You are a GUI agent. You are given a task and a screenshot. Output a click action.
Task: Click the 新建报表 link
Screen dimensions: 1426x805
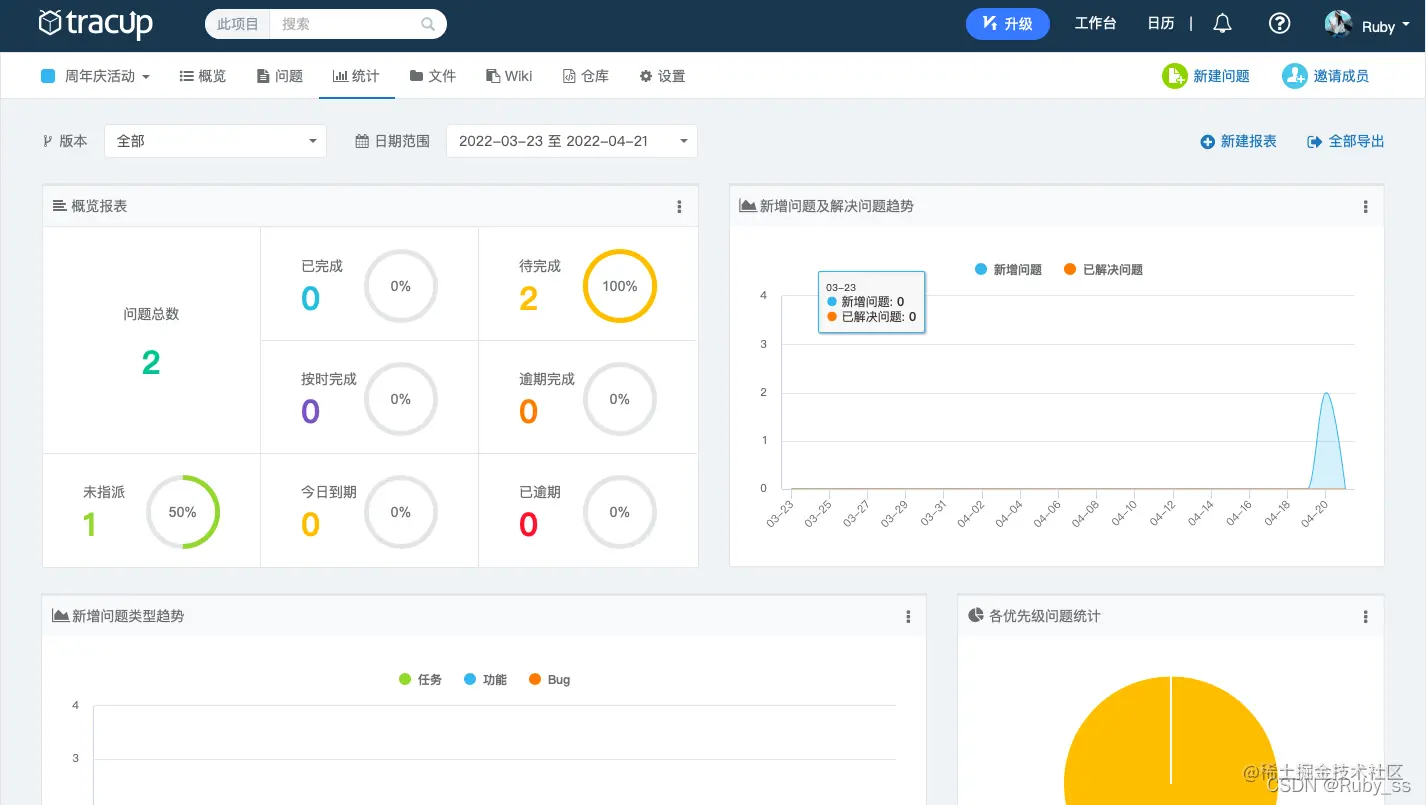[1239, 141]
